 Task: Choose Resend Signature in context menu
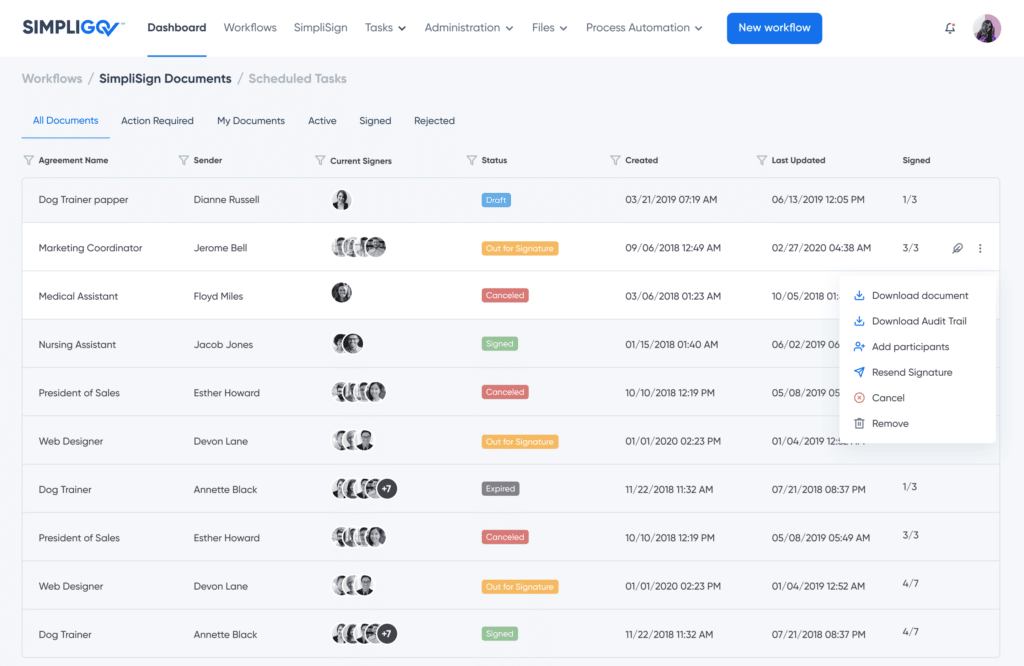(x=911, y=372)
